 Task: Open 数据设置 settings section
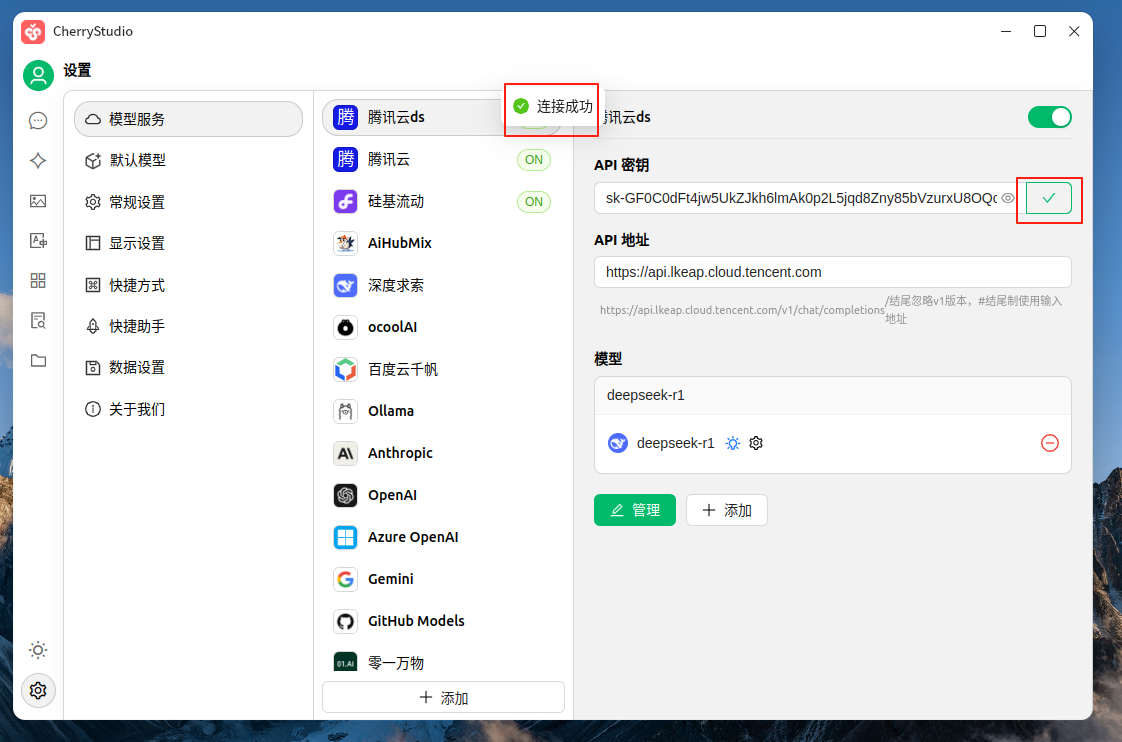137,367
